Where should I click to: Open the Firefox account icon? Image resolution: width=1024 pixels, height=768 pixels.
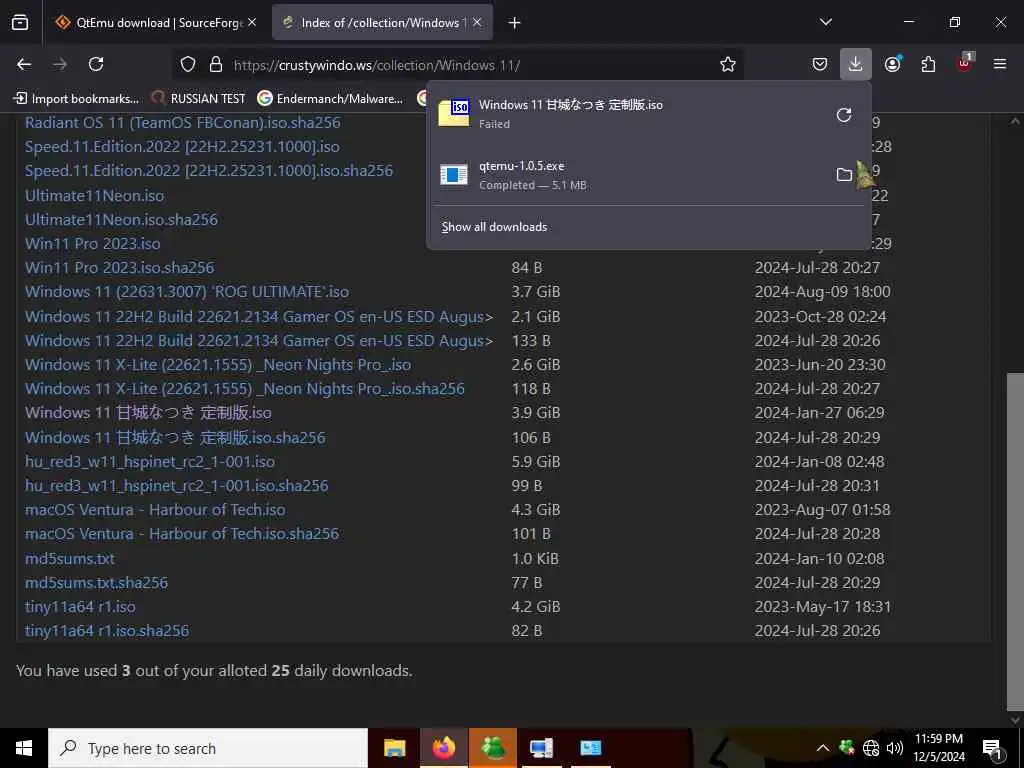click(893, 64)
